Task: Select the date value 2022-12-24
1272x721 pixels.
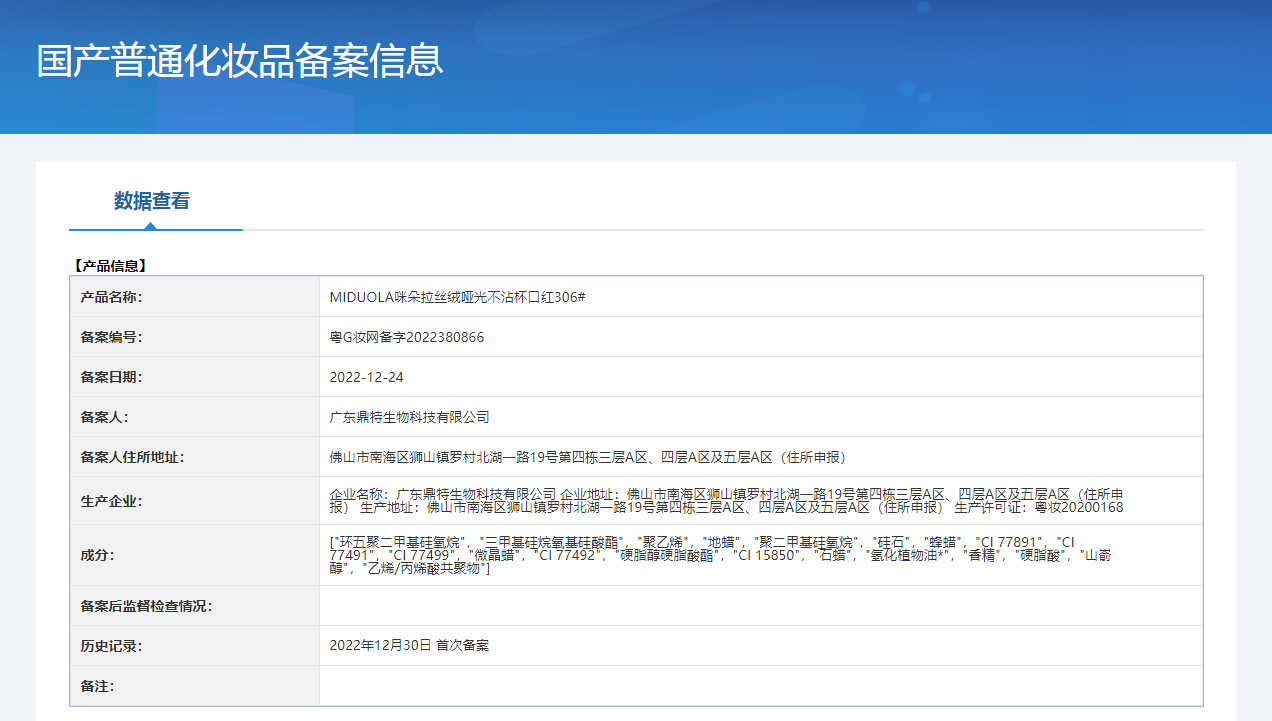Action: click(x=366, y=377)
